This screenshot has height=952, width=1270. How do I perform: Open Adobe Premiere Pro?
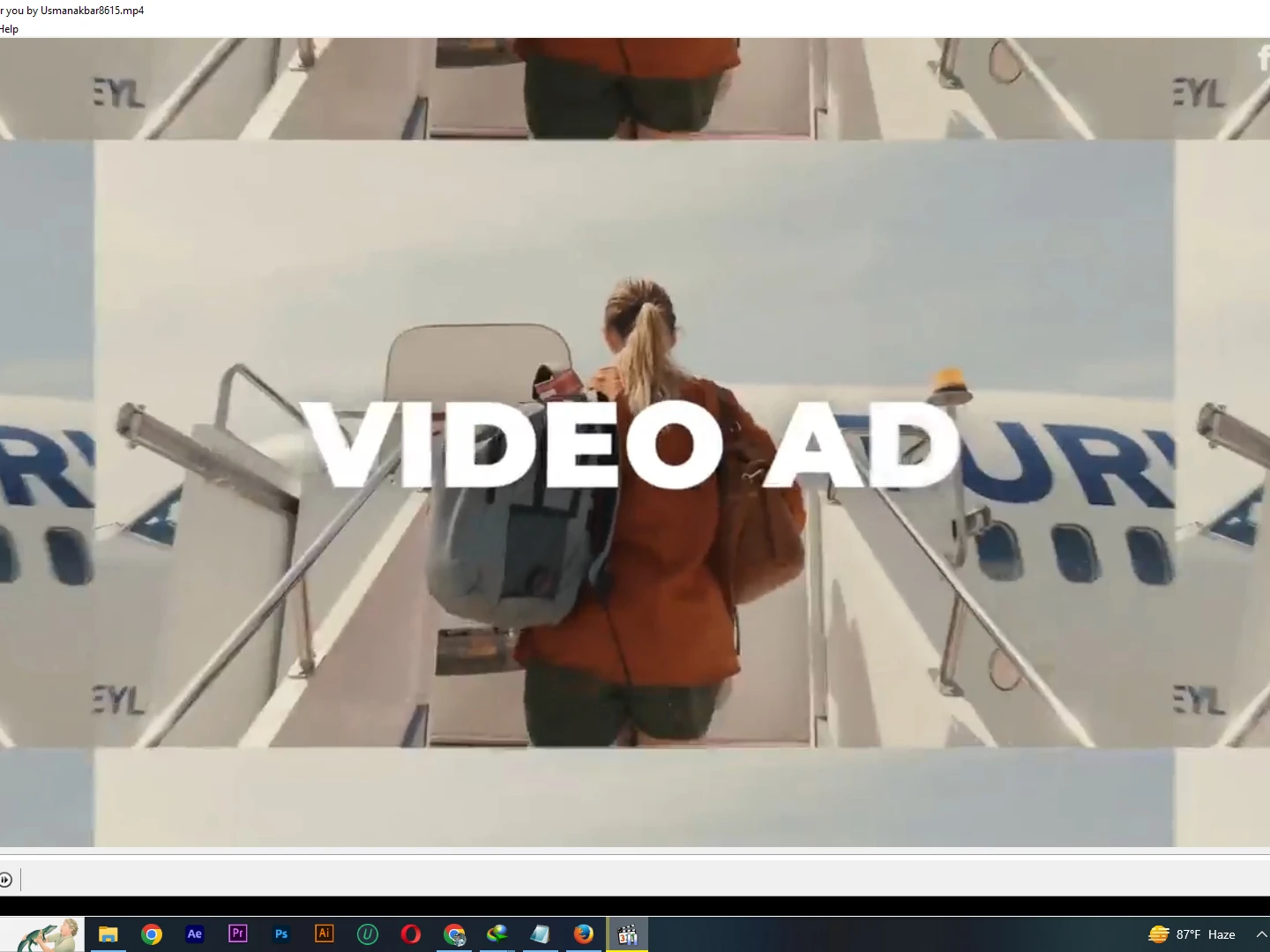[x=238, y=934]
